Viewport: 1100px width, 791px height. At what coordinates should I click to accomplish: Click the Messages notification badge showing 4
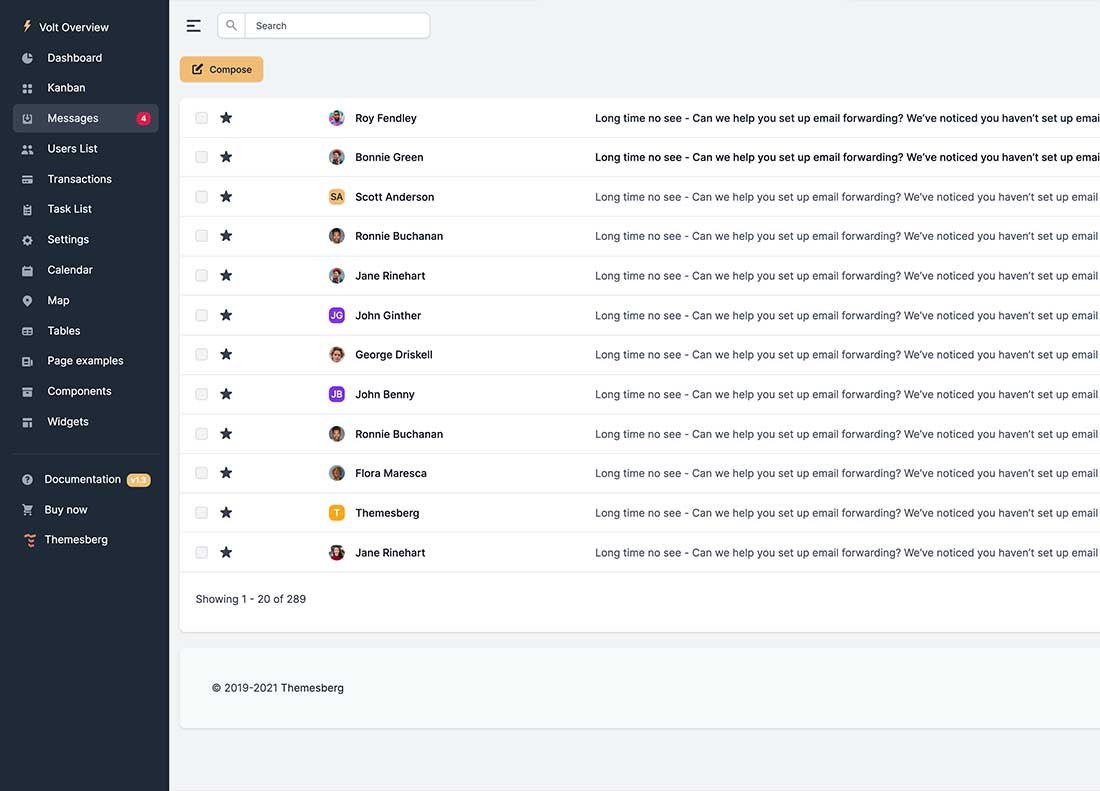click(x=142, y=118)
